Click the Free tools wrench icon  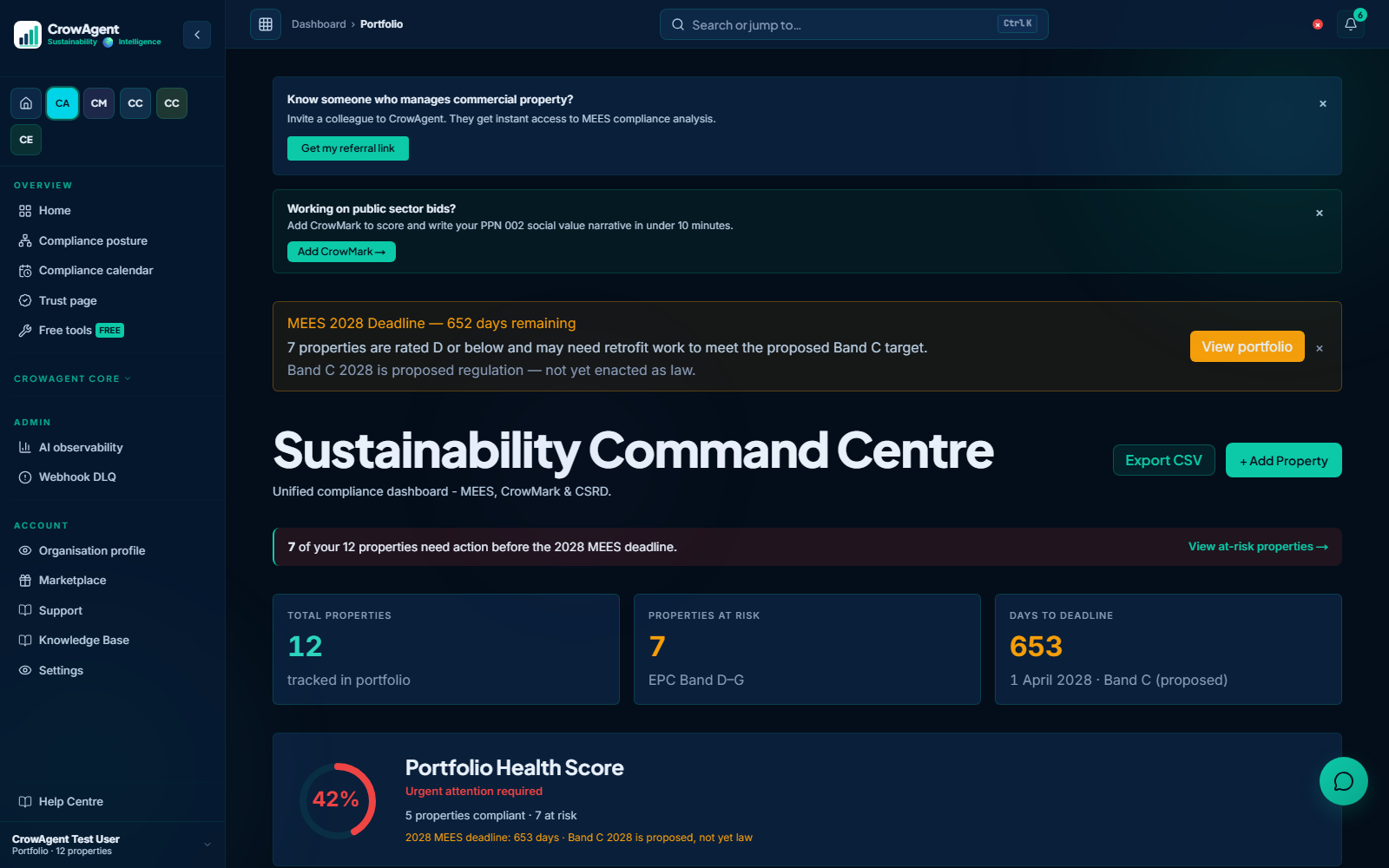[x=25, y=331]
